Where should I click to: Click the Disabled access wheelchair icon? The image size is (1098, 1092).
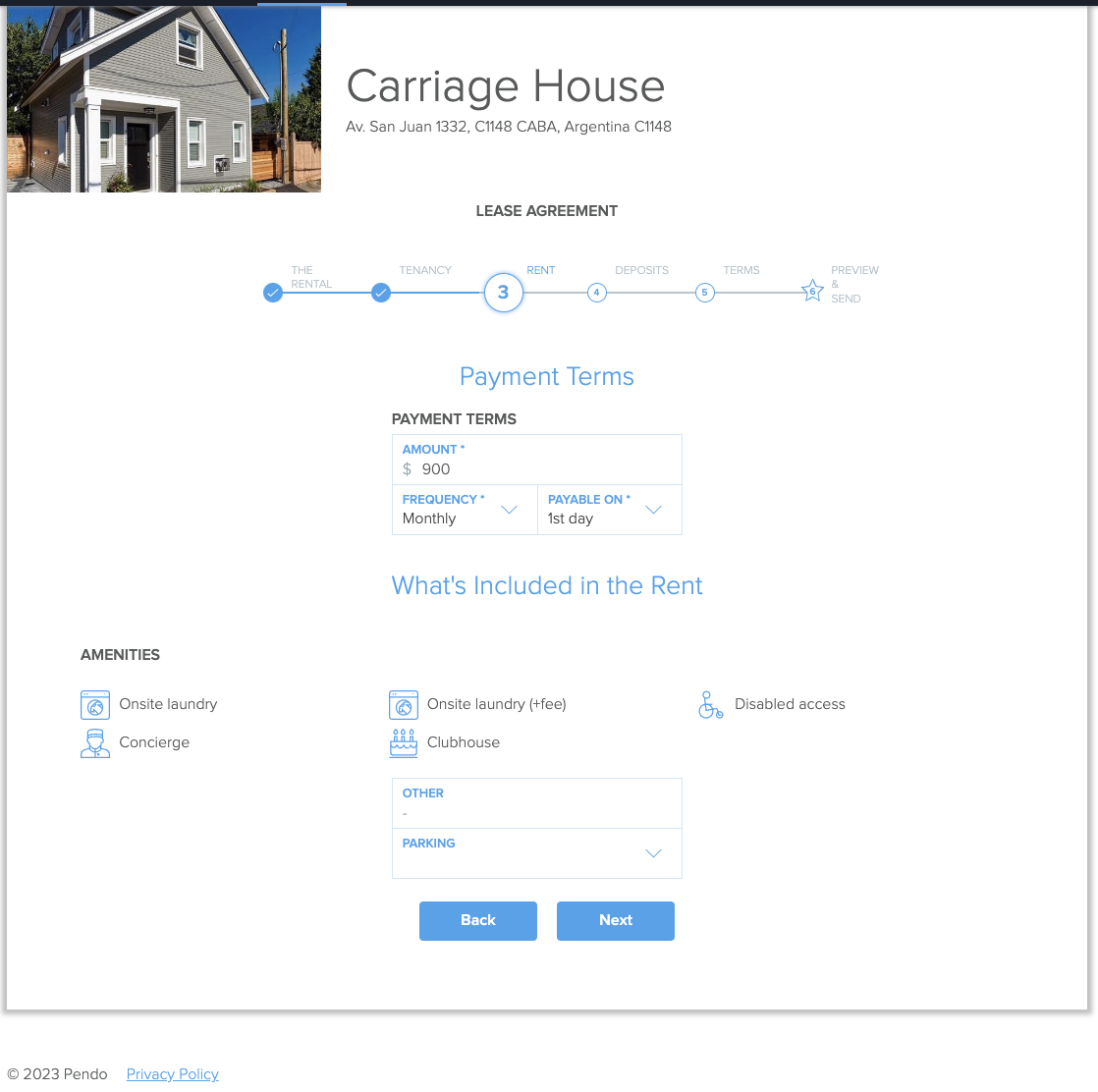point(710,705)
